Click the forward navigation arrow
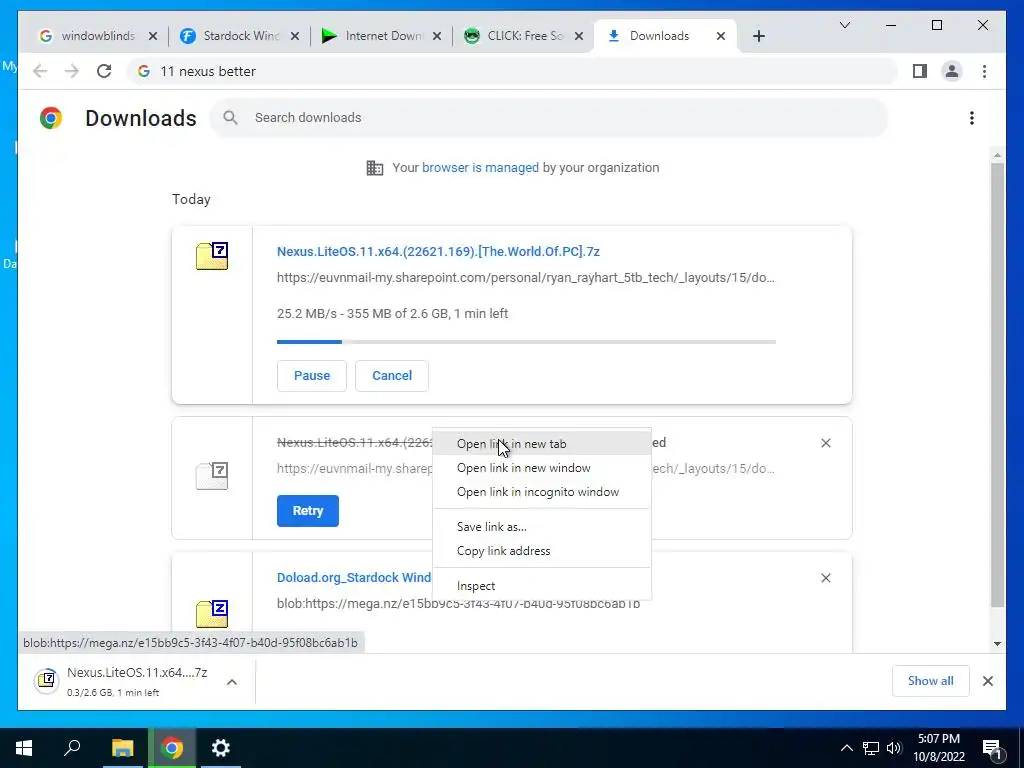The width and height of the screenshot is (1024, 768). [72, 71]
